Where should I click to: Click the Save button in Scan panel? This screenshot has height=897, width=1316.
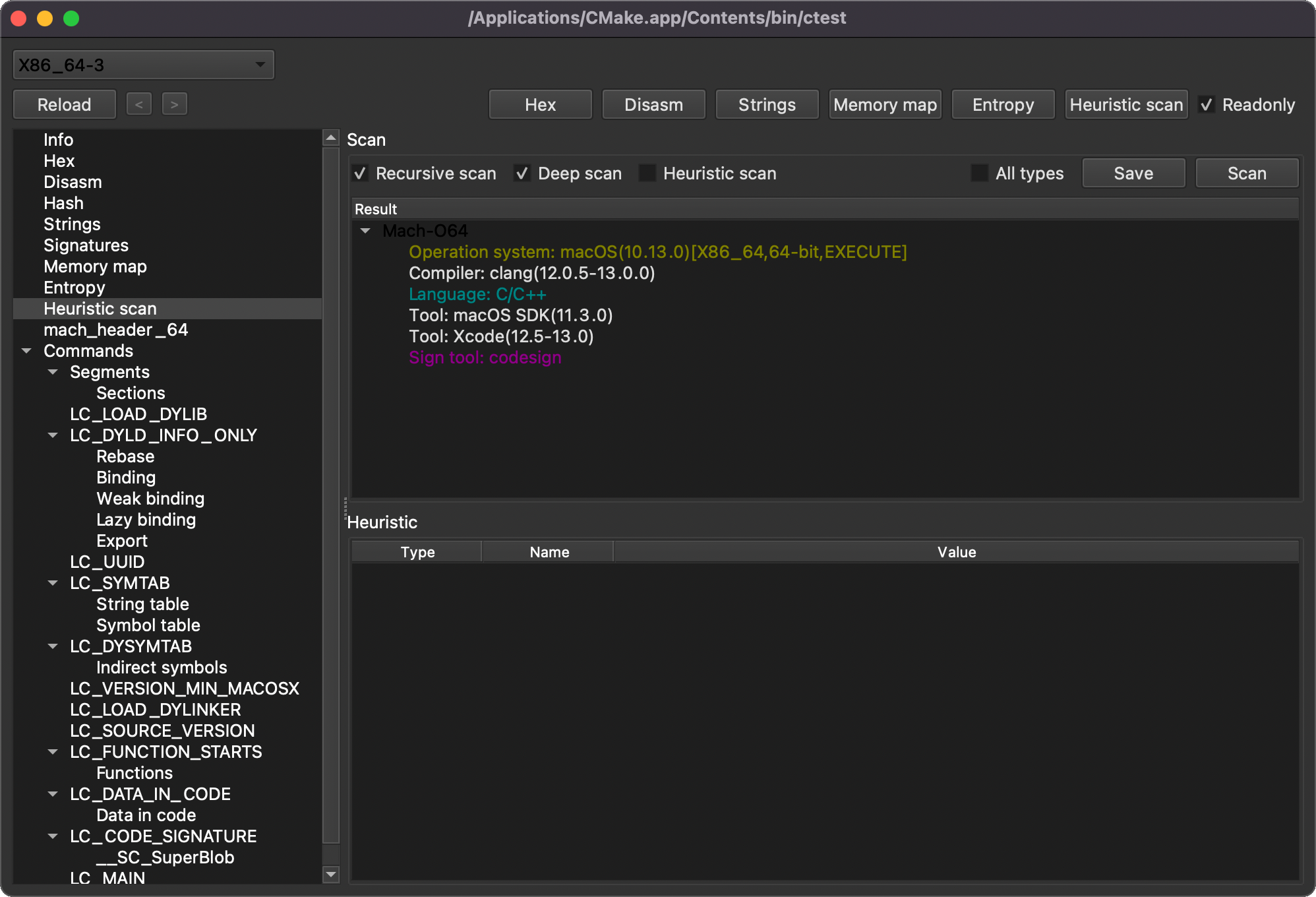click(x=1134, y=173)
